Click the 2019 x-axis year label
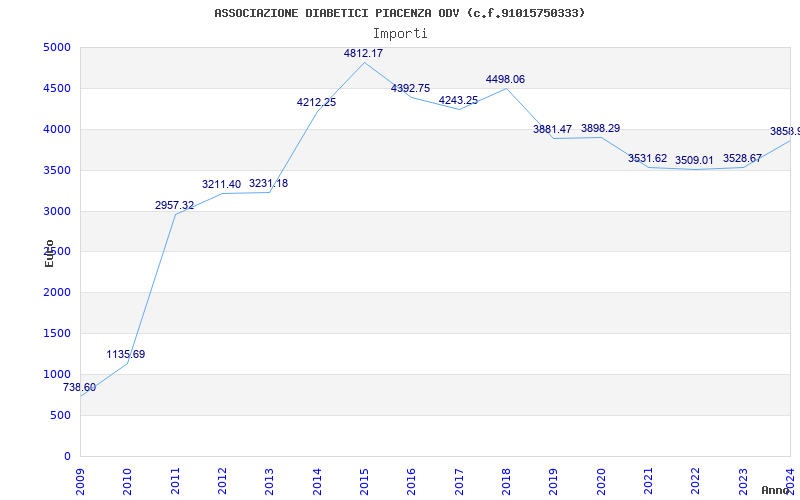Image resolution: width=800 pixels, height=500 pixels. 554,482
